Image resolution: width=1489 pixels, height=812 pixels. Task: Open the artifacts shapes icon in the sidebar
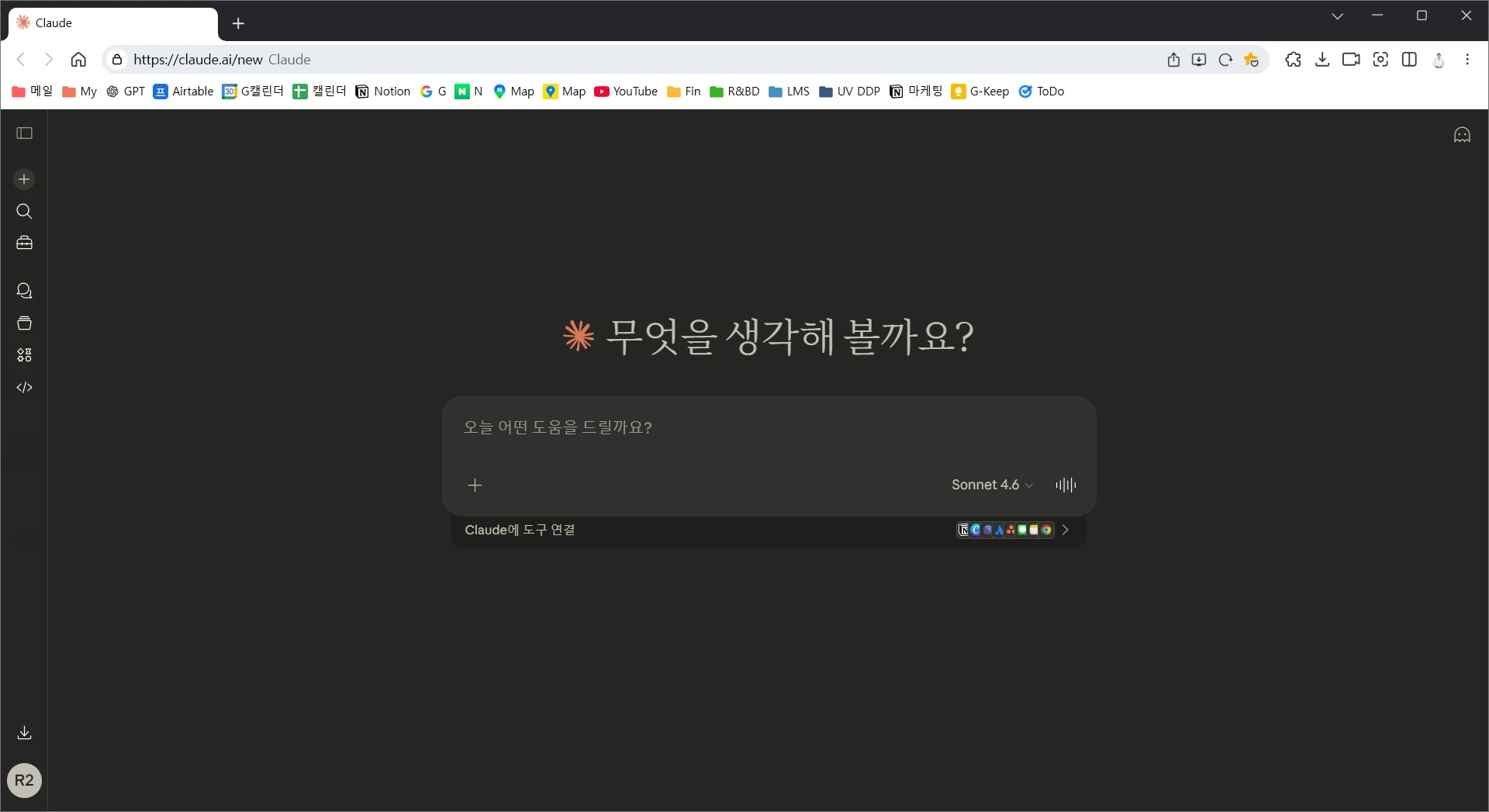(x=24, y=355)
